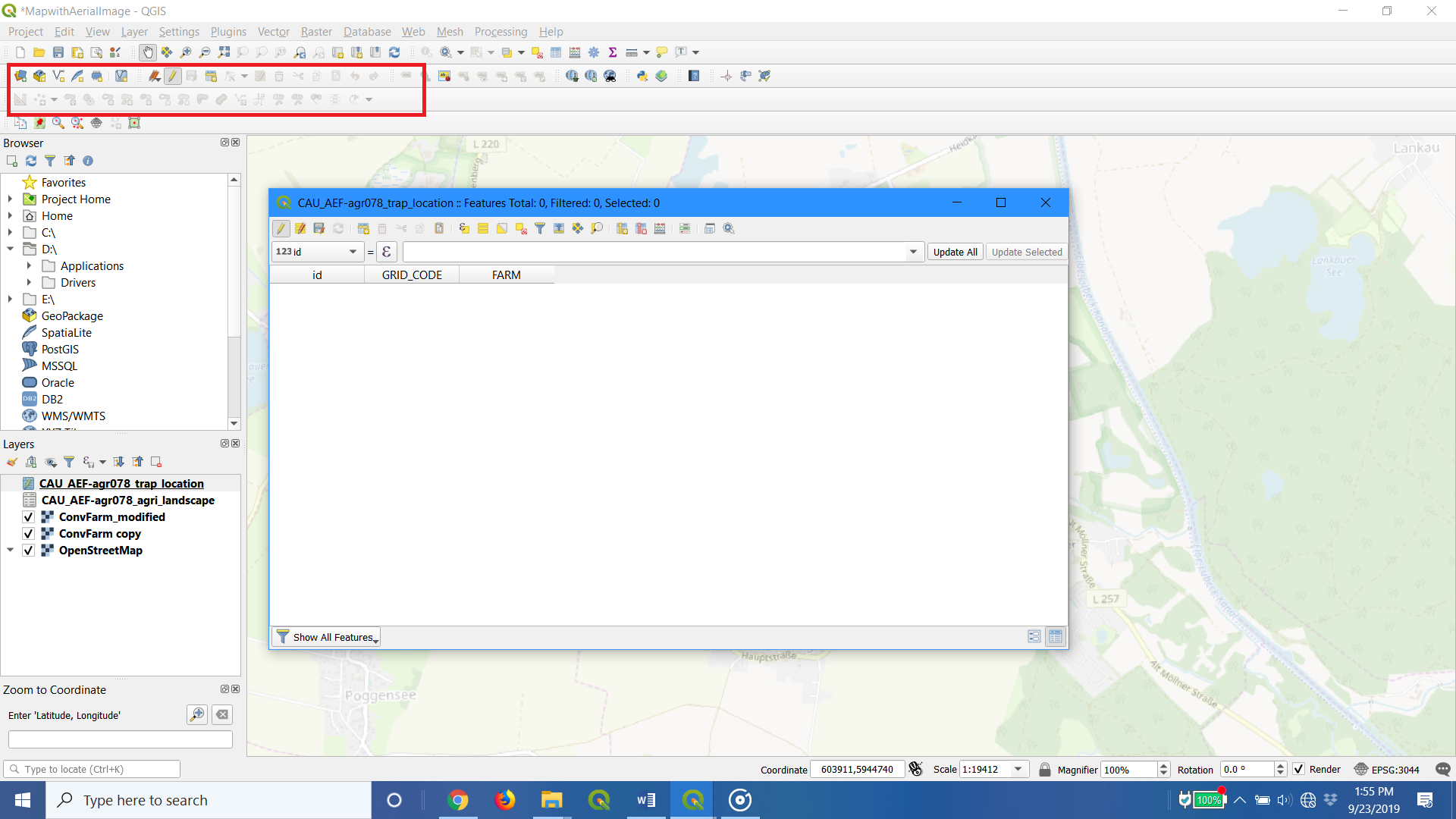The width and height of the screenshot is (1456, 819).
Task: Refresh the Browser panel
Action: (31, 161)
